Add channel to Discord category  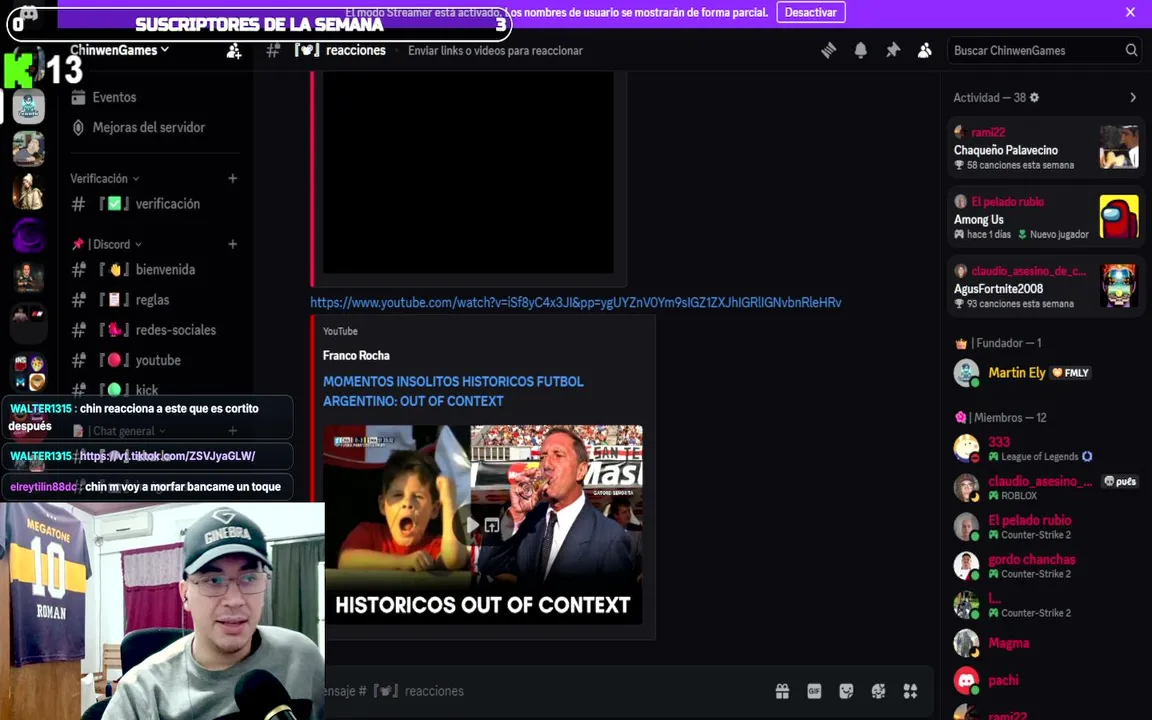pyautogui.click(x=232, y=244)
